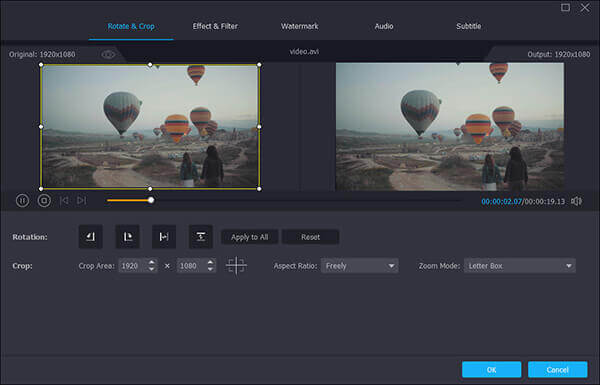The width and height of the screenshot is (600, 385).
Task: Center the crop area with cross icon
Action: pyautogui.click(x=236, y=266)
